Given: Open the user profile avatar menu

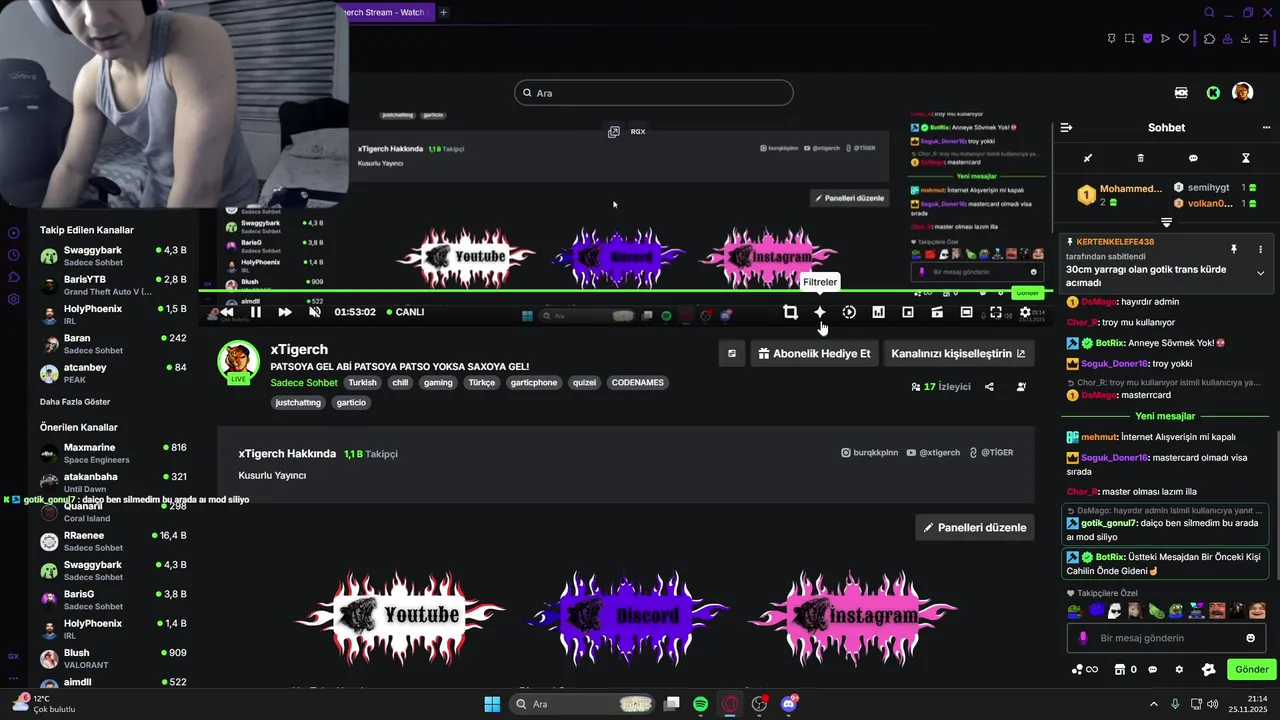Looking at the screenshot, I should click(1242, 93).
